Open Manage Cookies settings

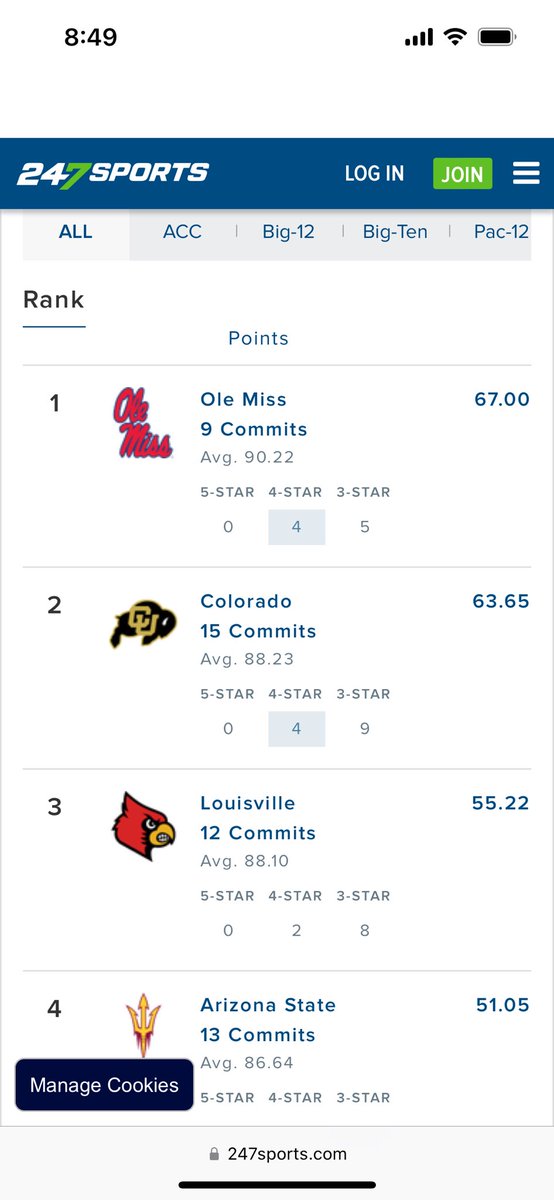click(x=104, y=1085)
